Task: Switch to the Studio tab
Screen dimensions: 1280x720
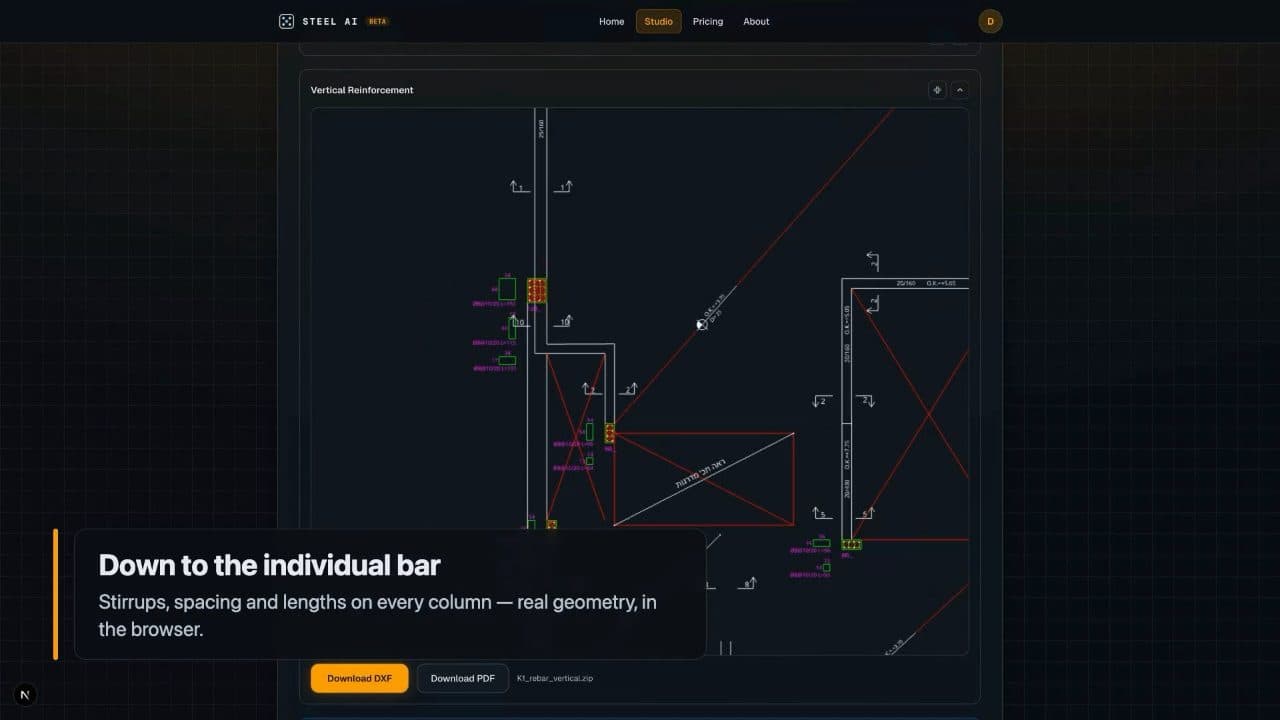Action: click(659, 21)
